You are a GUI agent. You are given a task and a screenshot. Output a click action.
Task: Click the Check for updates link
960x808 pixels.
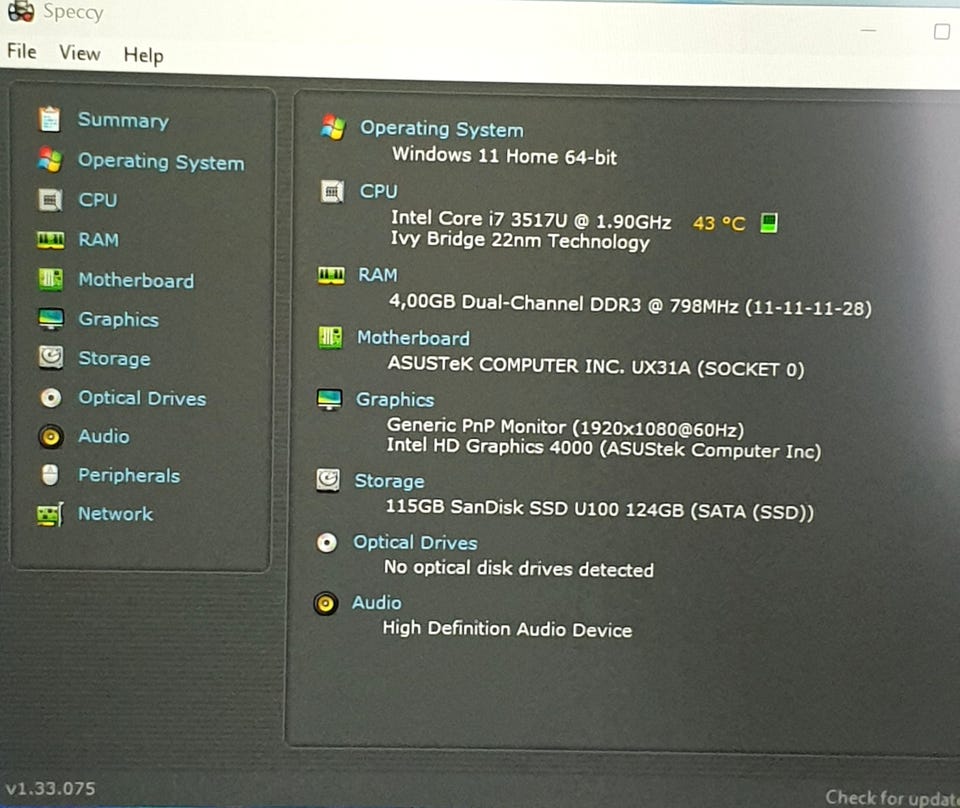pyautogui.click(x=892, y=798)
